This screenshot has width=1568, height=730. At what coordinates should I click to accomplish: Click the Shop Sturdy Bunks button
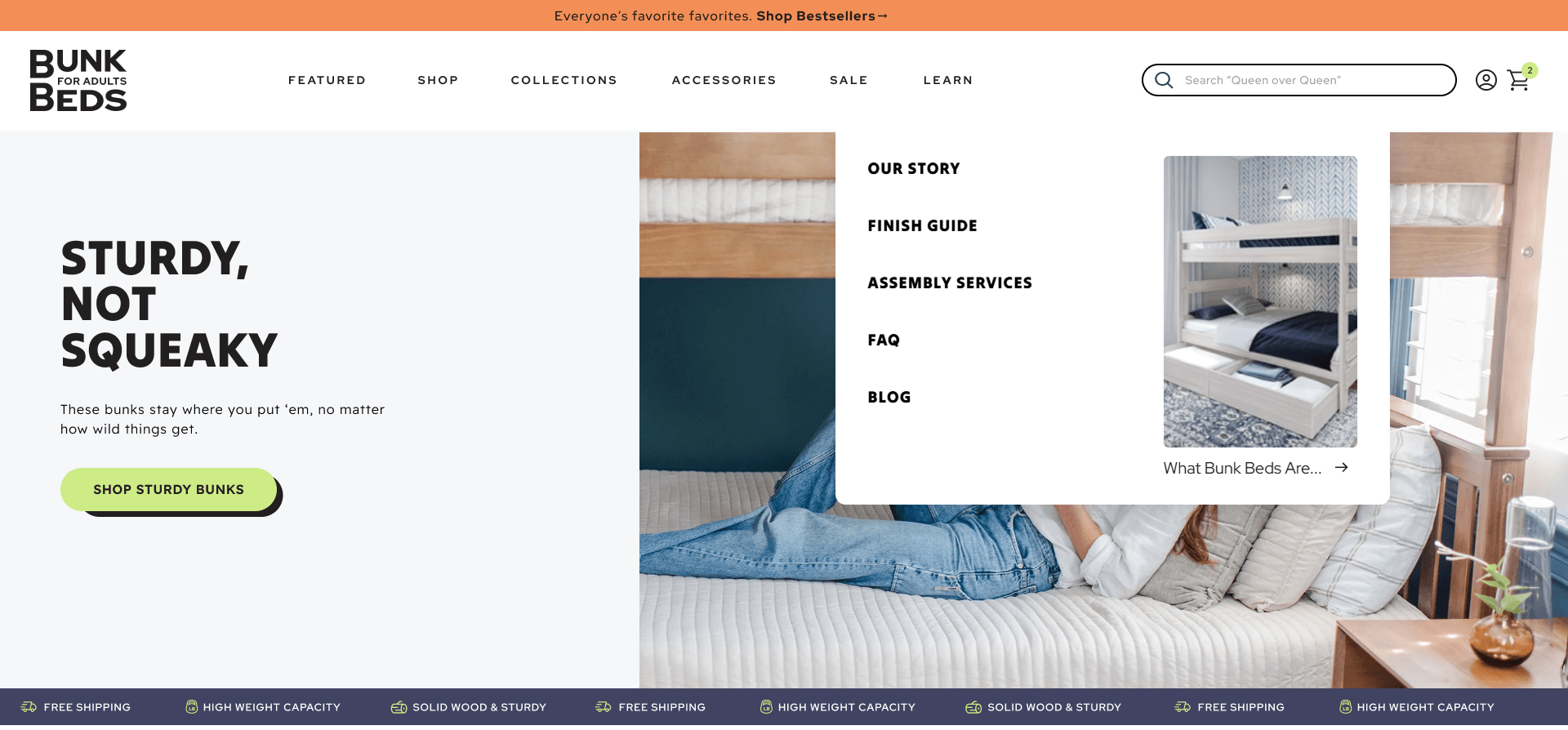[x=169, y=490]
